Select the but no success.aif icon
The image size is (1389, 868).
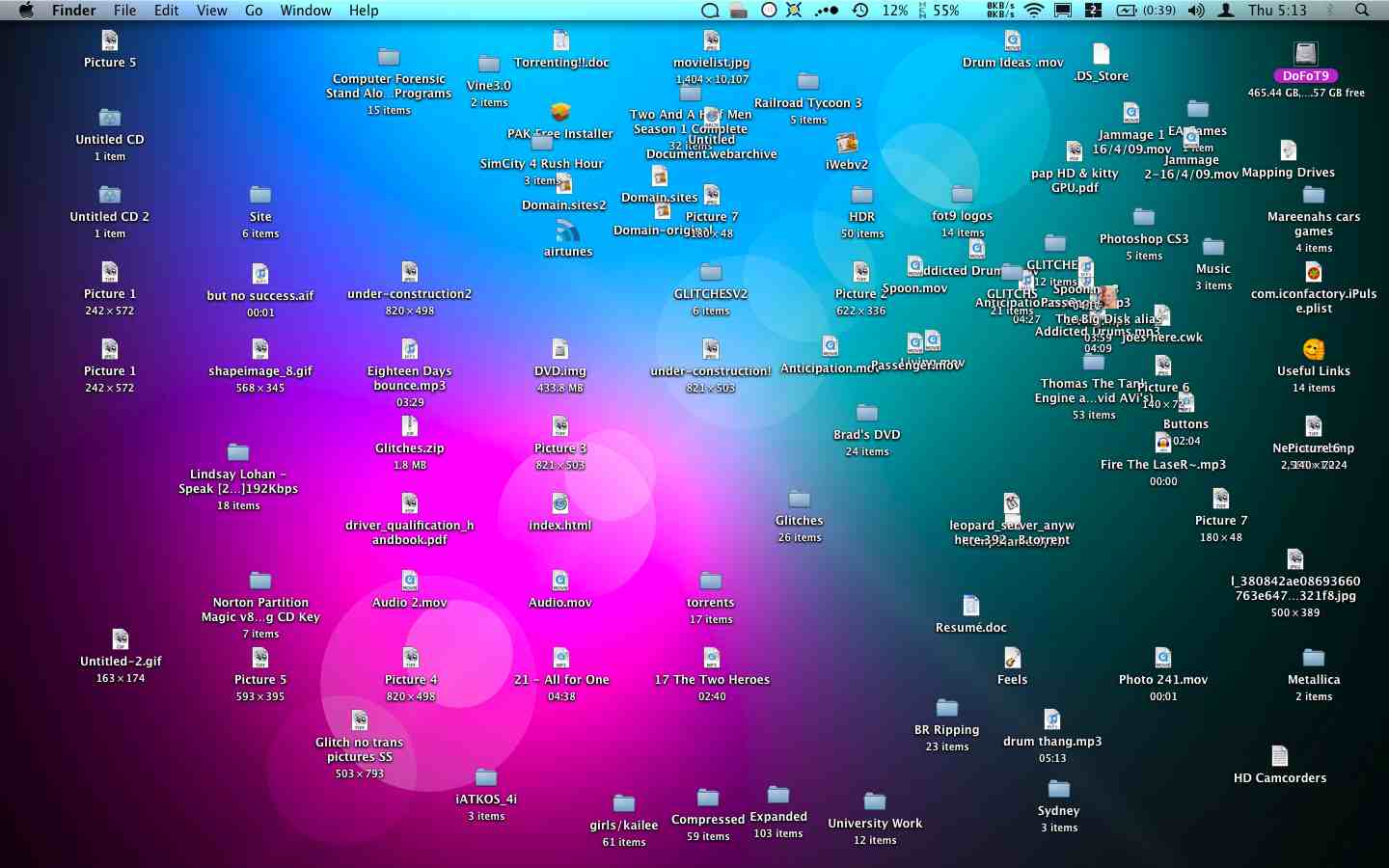[260, 274]
